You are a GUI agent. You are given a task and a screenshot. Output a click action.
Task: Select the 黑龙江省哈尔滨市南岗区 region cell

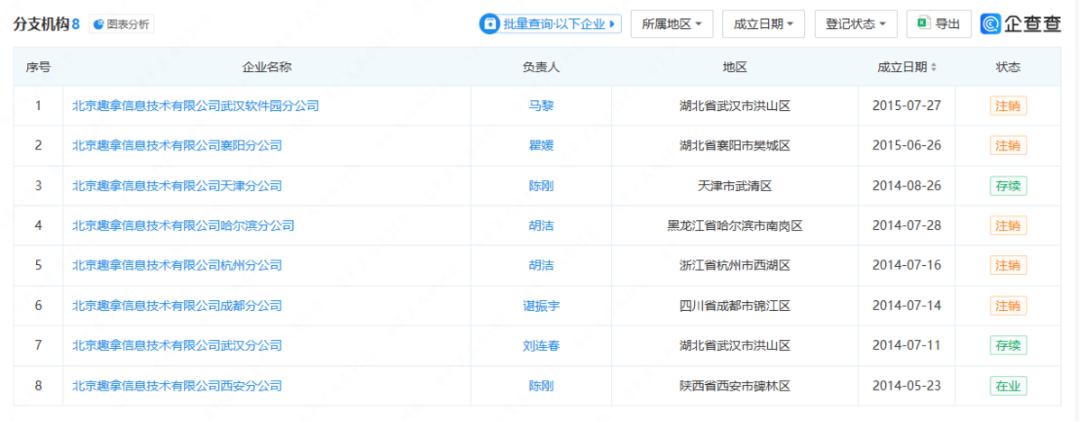pyautogui.click(x=735, y=226)
